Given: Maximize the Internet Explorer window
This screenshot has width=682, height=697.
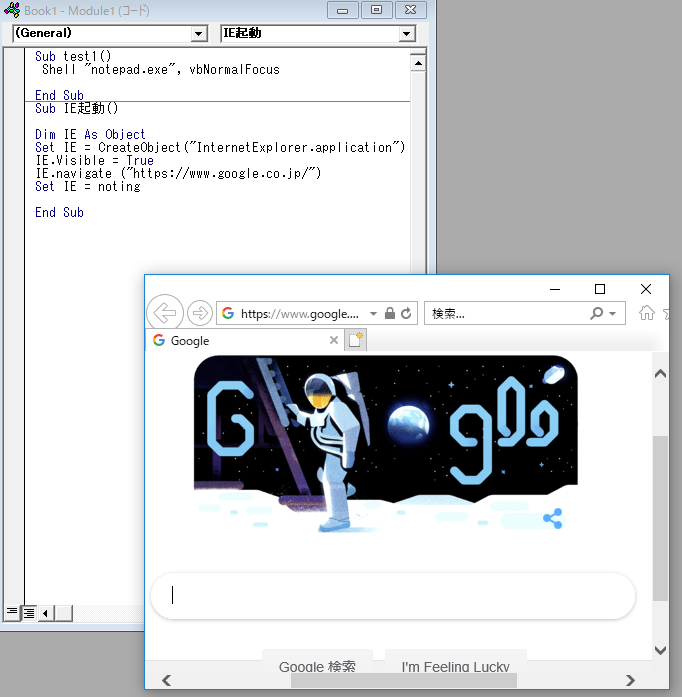Looking at the screenshot, I should coord(600,289).
